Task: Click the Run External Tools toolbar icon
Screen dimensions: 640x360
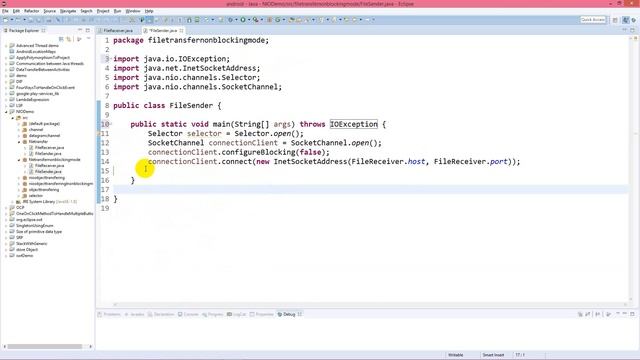Action: click(255, 20)
